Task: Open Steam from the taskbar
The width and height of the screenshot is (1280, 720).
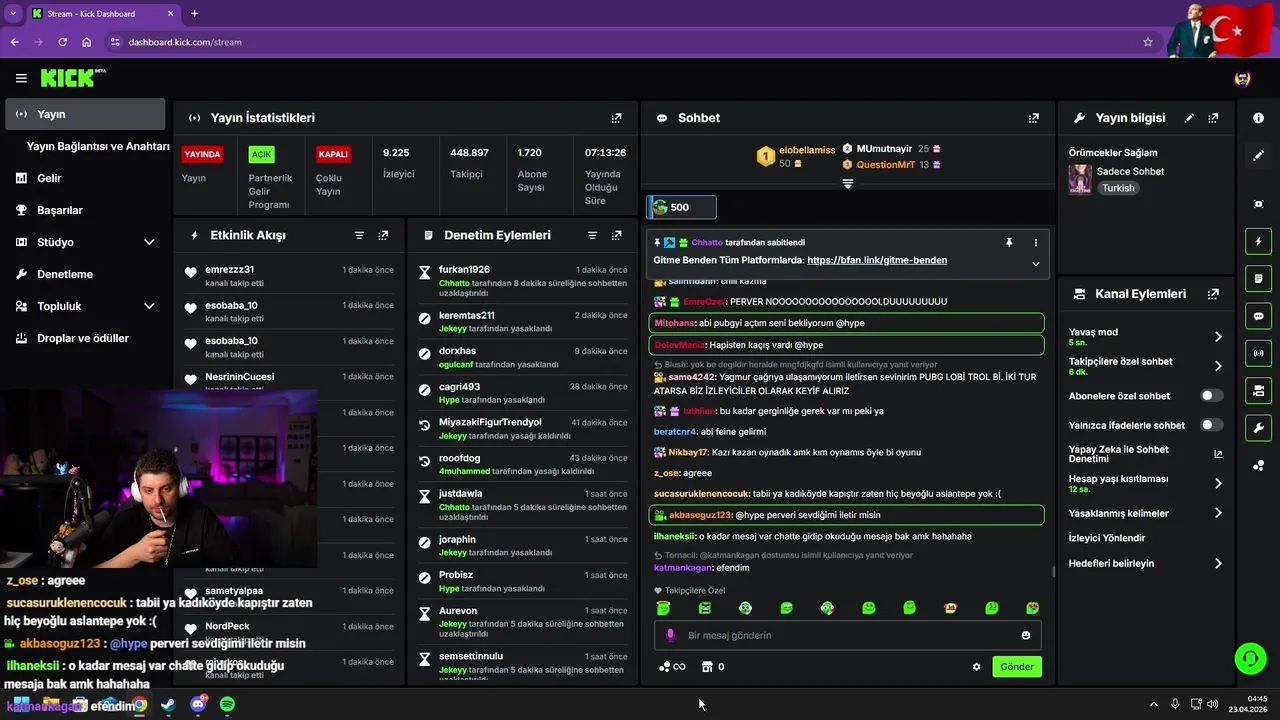Action: 169,704
